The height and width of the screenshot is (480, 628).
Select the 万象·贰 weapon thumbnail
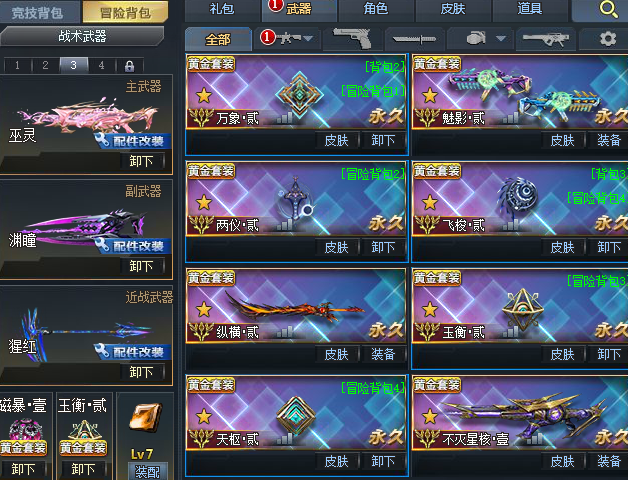pyautogui.click(x=300, y=95)
